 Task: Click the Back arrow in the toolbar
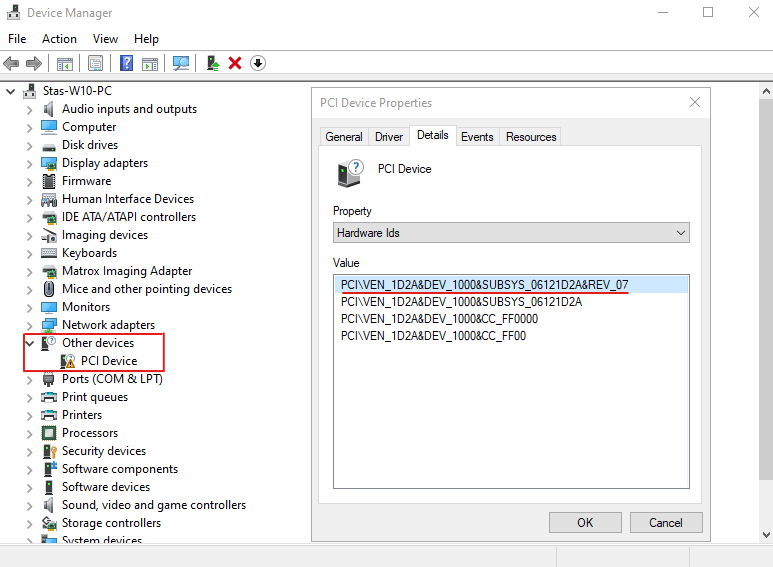[12, 63]
